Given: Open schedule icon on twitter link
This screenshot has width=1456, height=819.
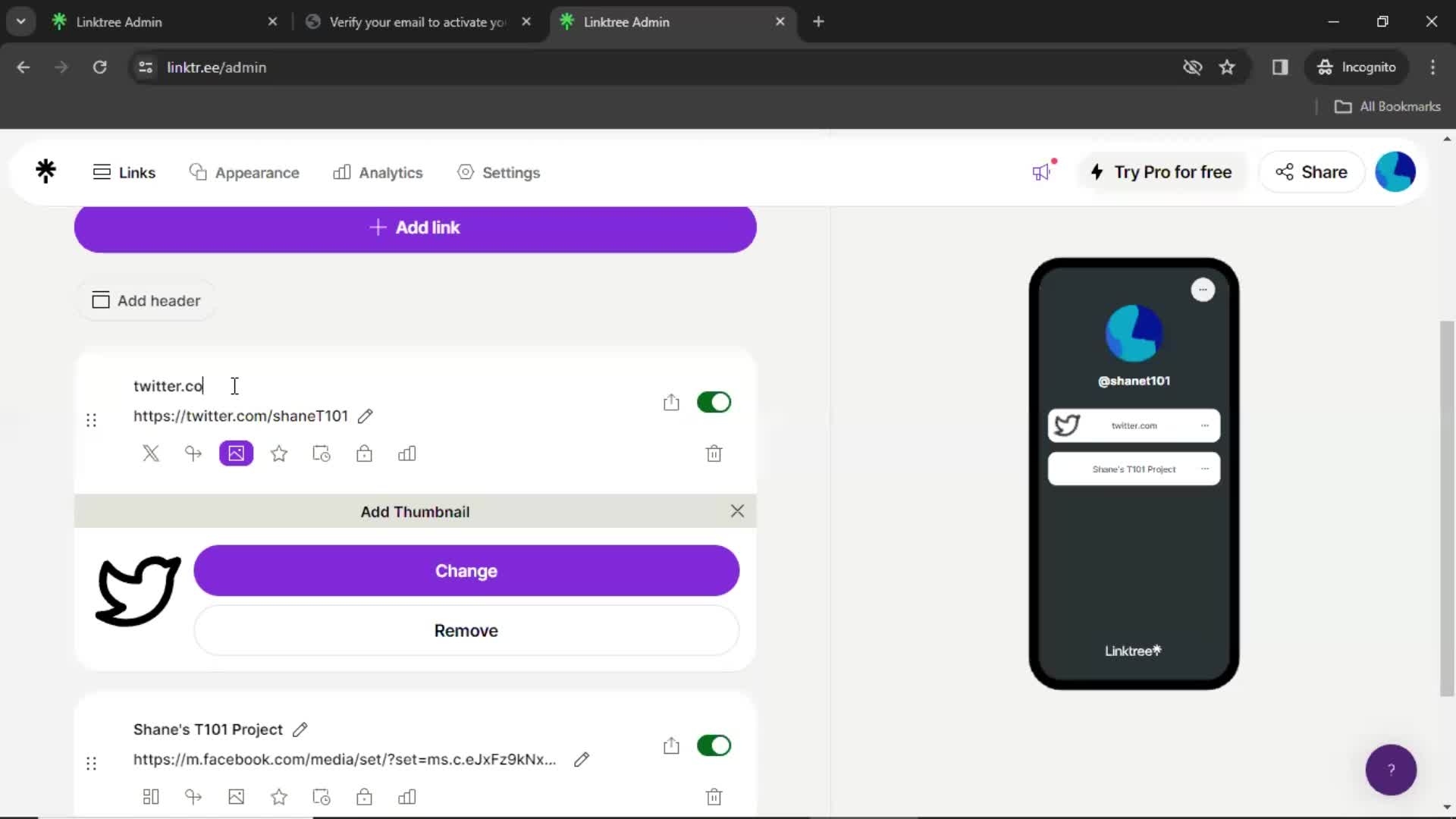Looking at the screenshot, I should click(322, 453).
